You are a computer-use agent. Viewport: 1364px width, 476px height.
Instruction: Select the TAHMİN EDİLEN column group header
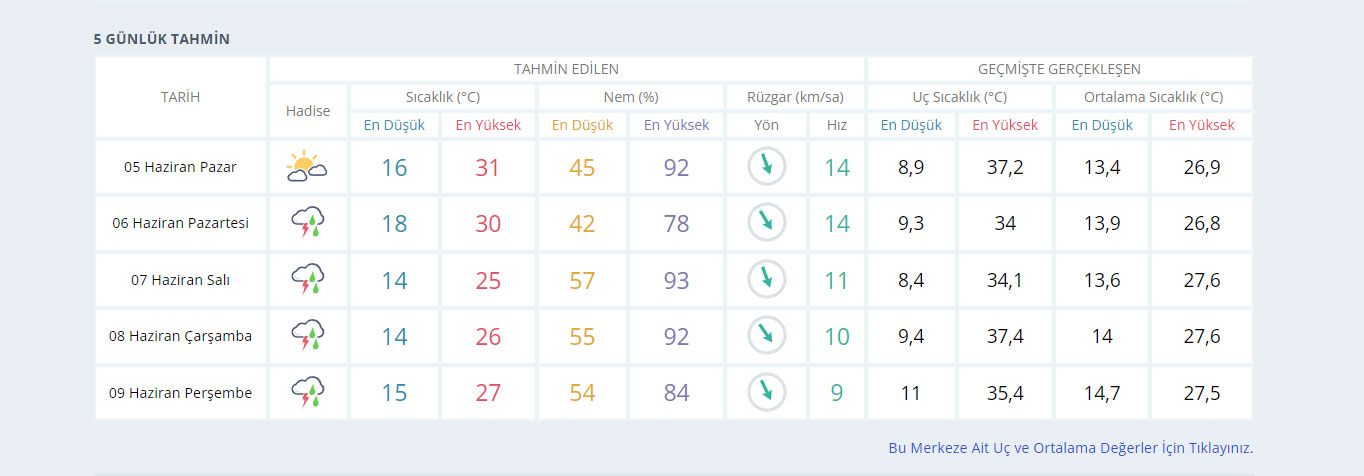point(566,69)
